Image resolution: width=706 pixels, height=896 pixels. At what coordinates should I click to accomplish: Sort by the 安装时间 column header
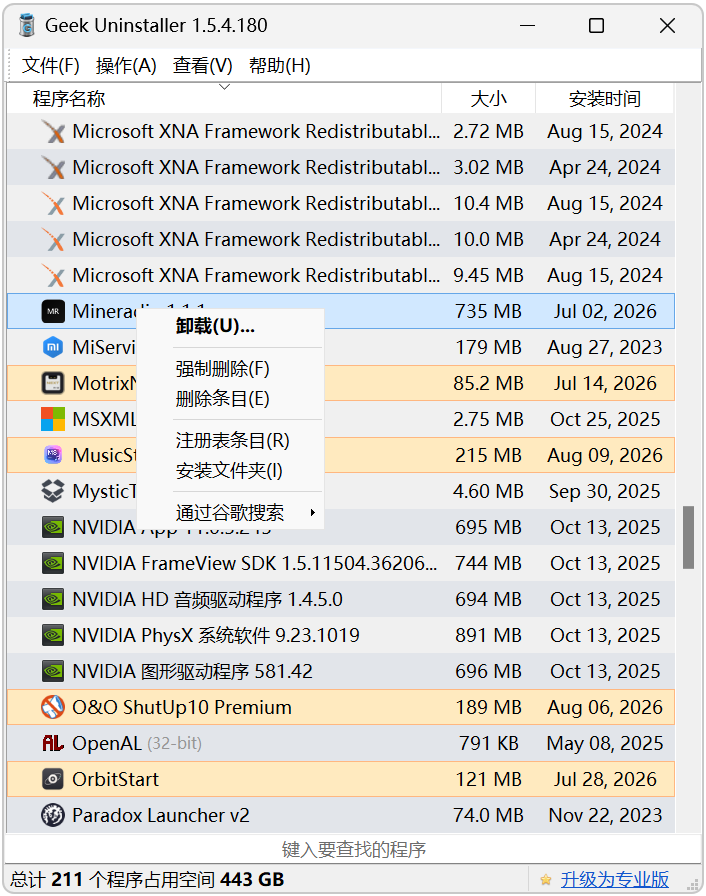pyautogui.click(x=604, y=98)
